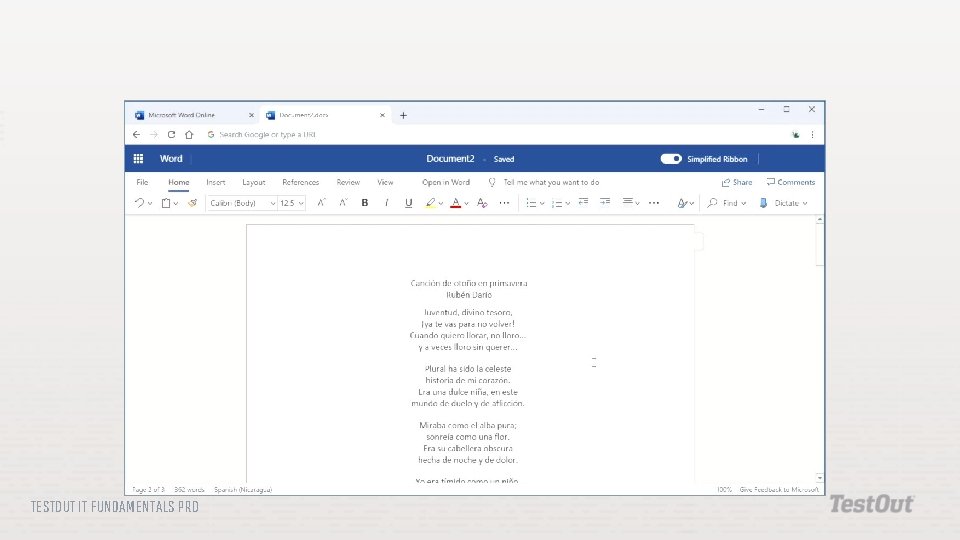Open a new browser tab

tap(403, 115)
